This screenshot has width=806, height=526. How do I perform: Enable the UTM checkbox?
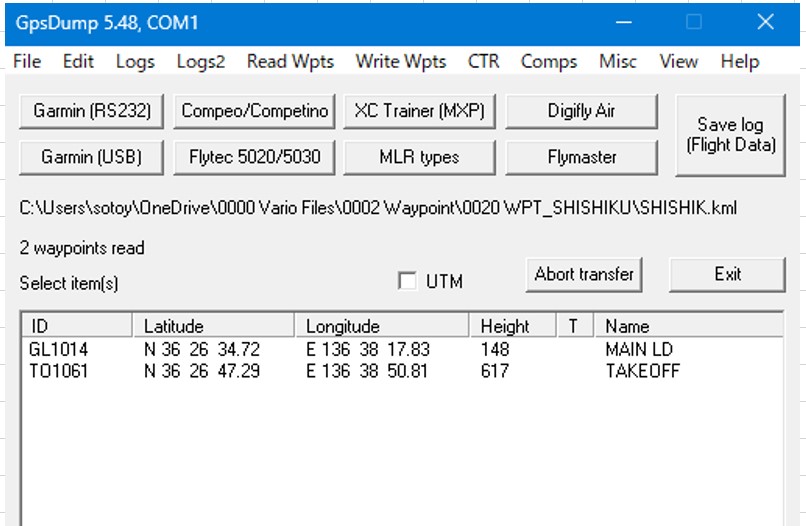[407, 281]
